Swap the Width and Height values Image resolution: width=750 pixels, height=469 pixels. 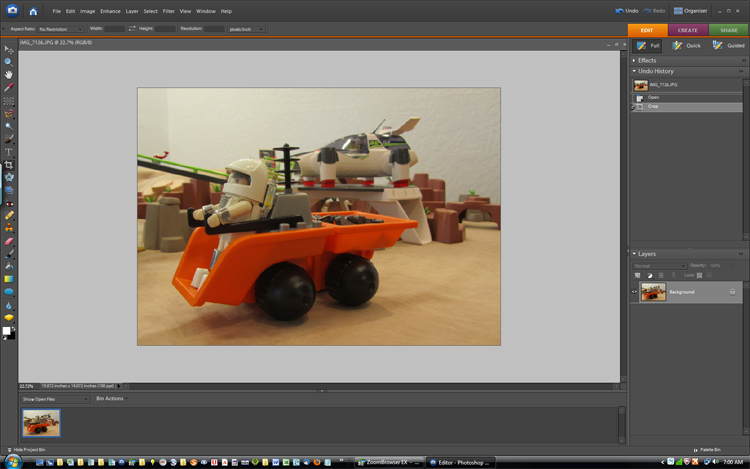click(130, 29)
